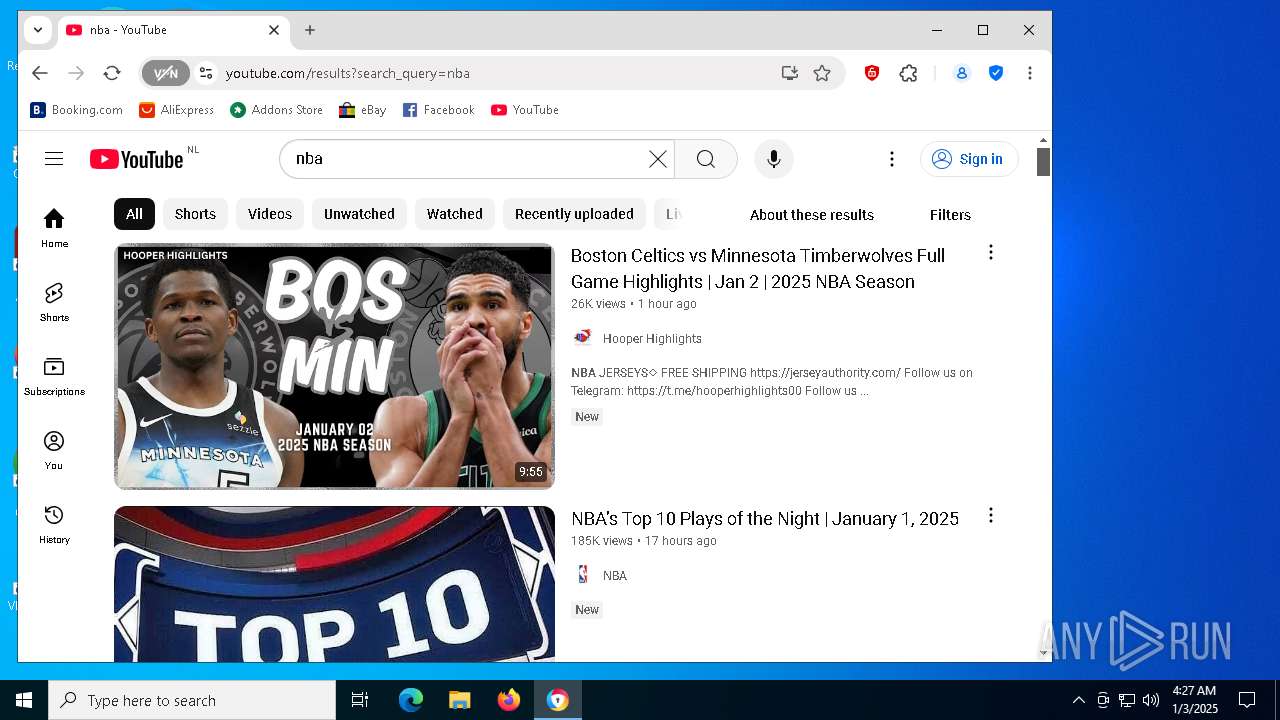Image resolution: width=1280 pixels, height=720 pixels.
Task: Open options menu for Top 10 Plays video
Action: click(x=990, y=515)
